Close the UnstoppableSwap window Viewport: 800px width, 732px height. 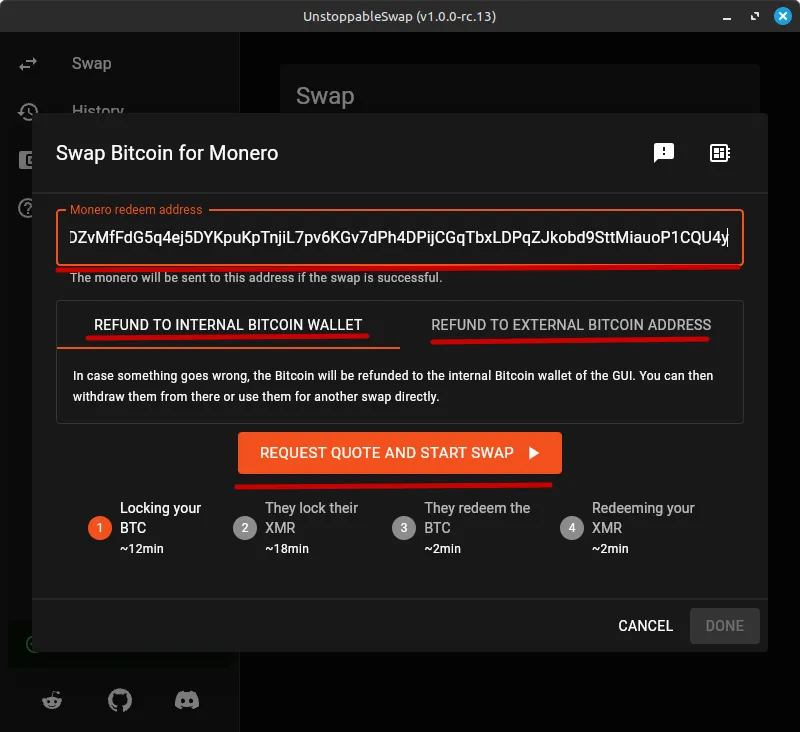click(783, 16)
